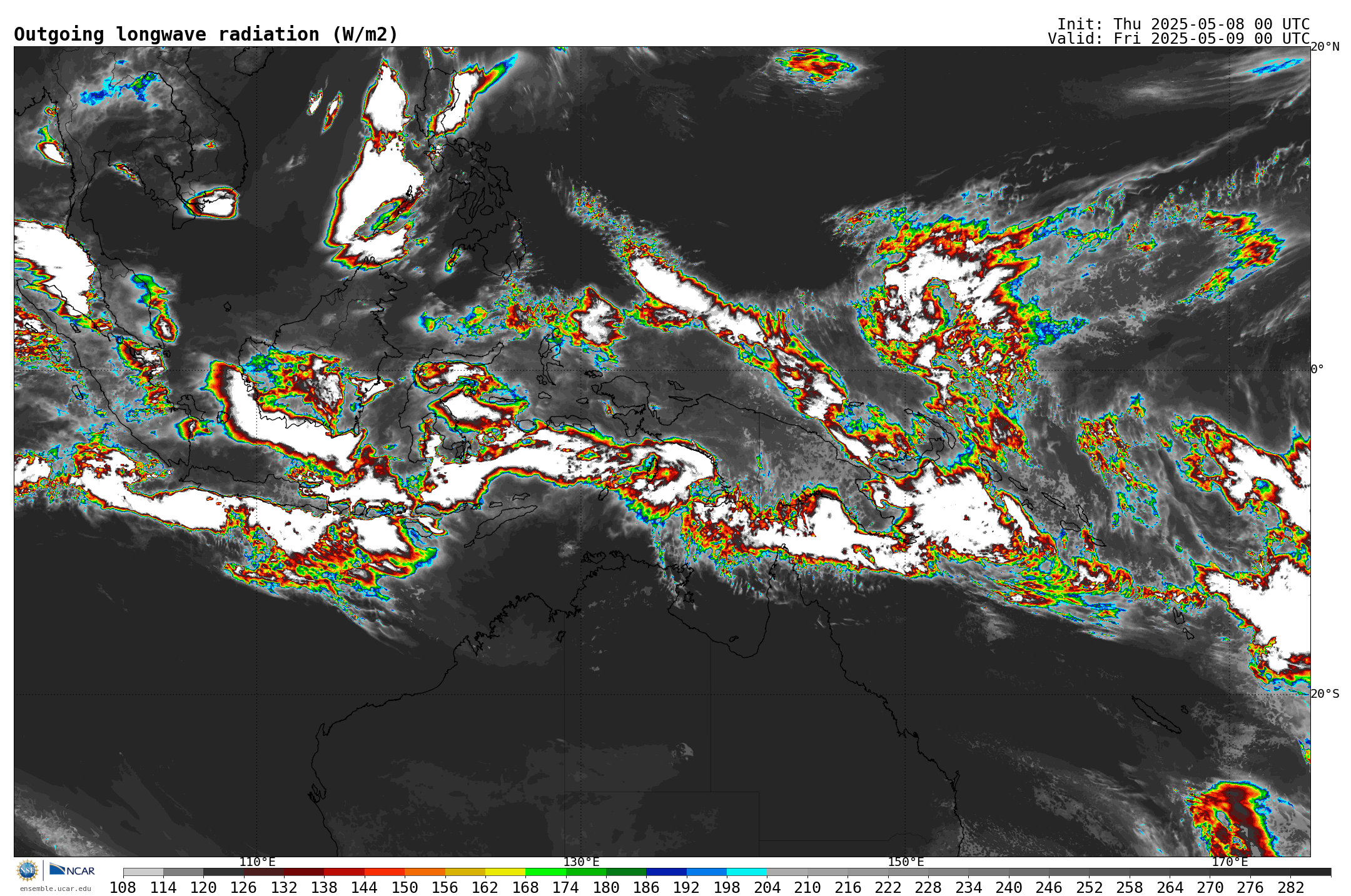The image size is (1351, 896).
Task: Click the colorbar tick value 168
Action: click(525, 887)
